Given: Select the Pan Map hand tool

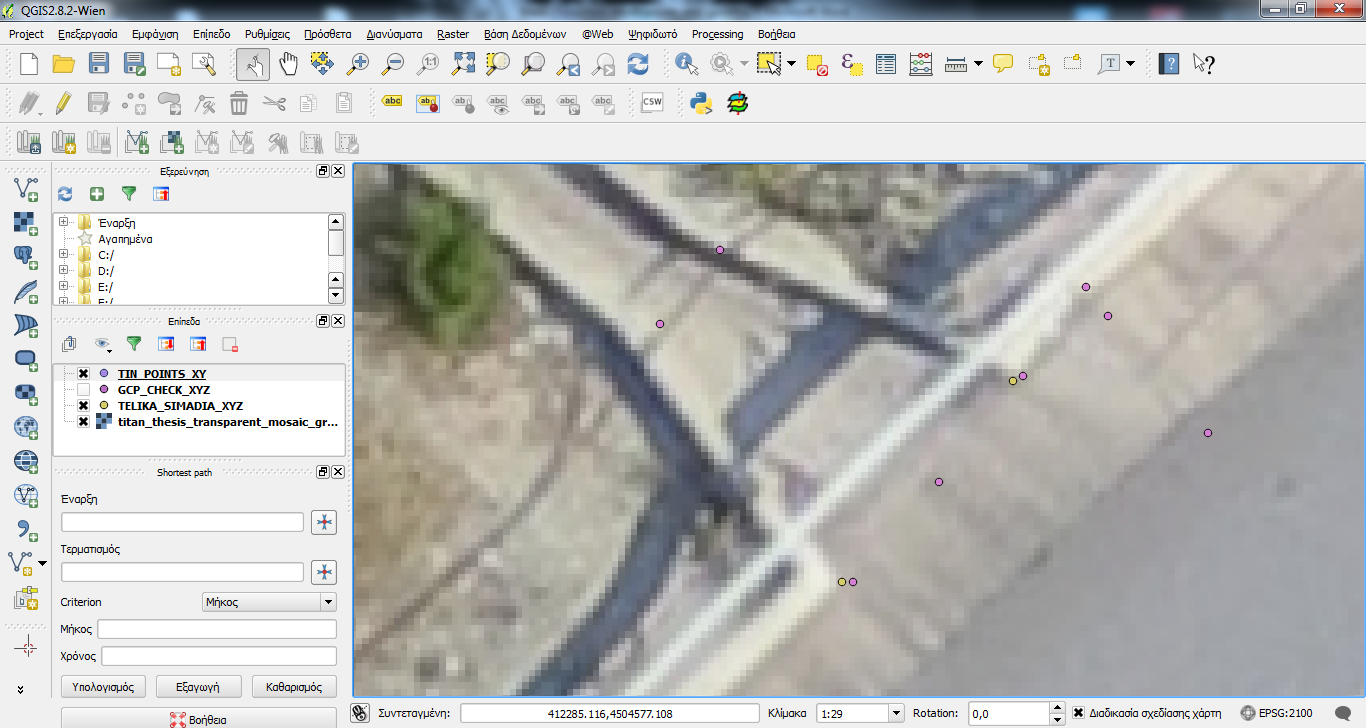Looking at the screenshot, I should [x=288, y=64].
